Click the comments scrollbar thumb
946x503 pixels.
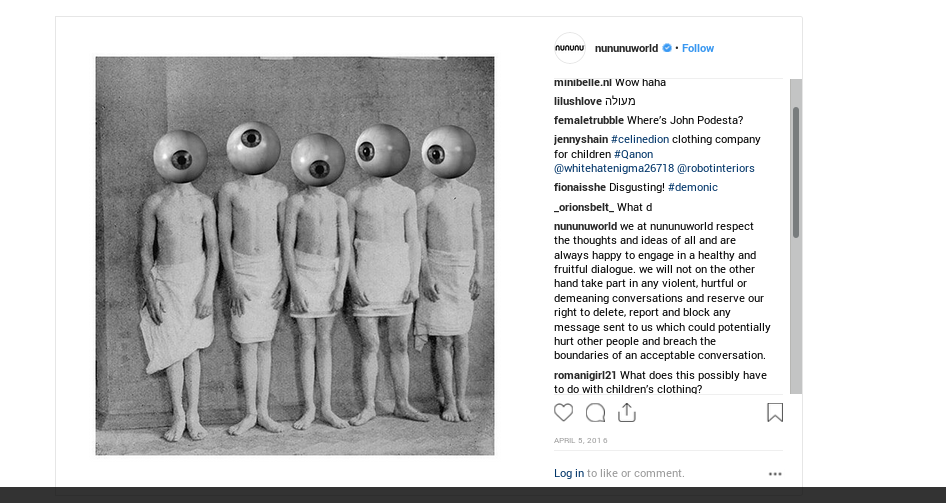tap(796, 172)
